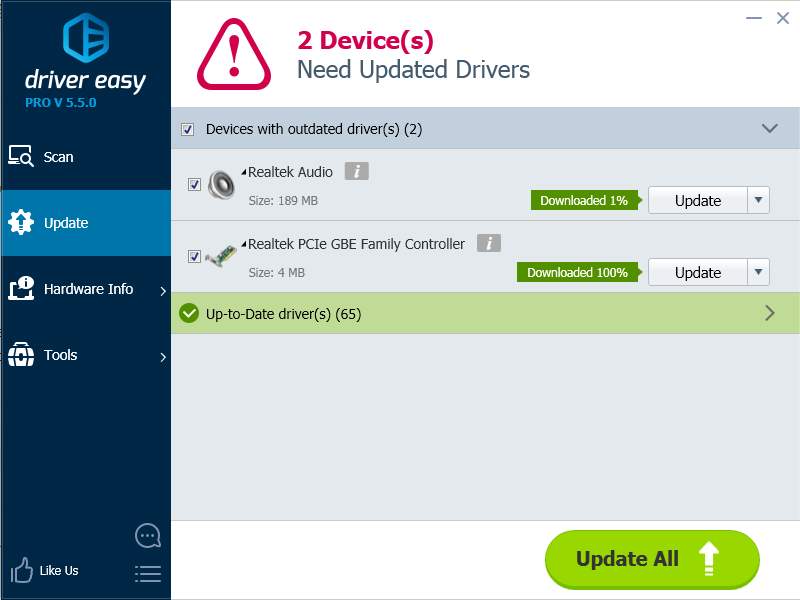Click the Downloaded 100% progress indicator
This screenshot has width=800, height=600.
[579, 272]
